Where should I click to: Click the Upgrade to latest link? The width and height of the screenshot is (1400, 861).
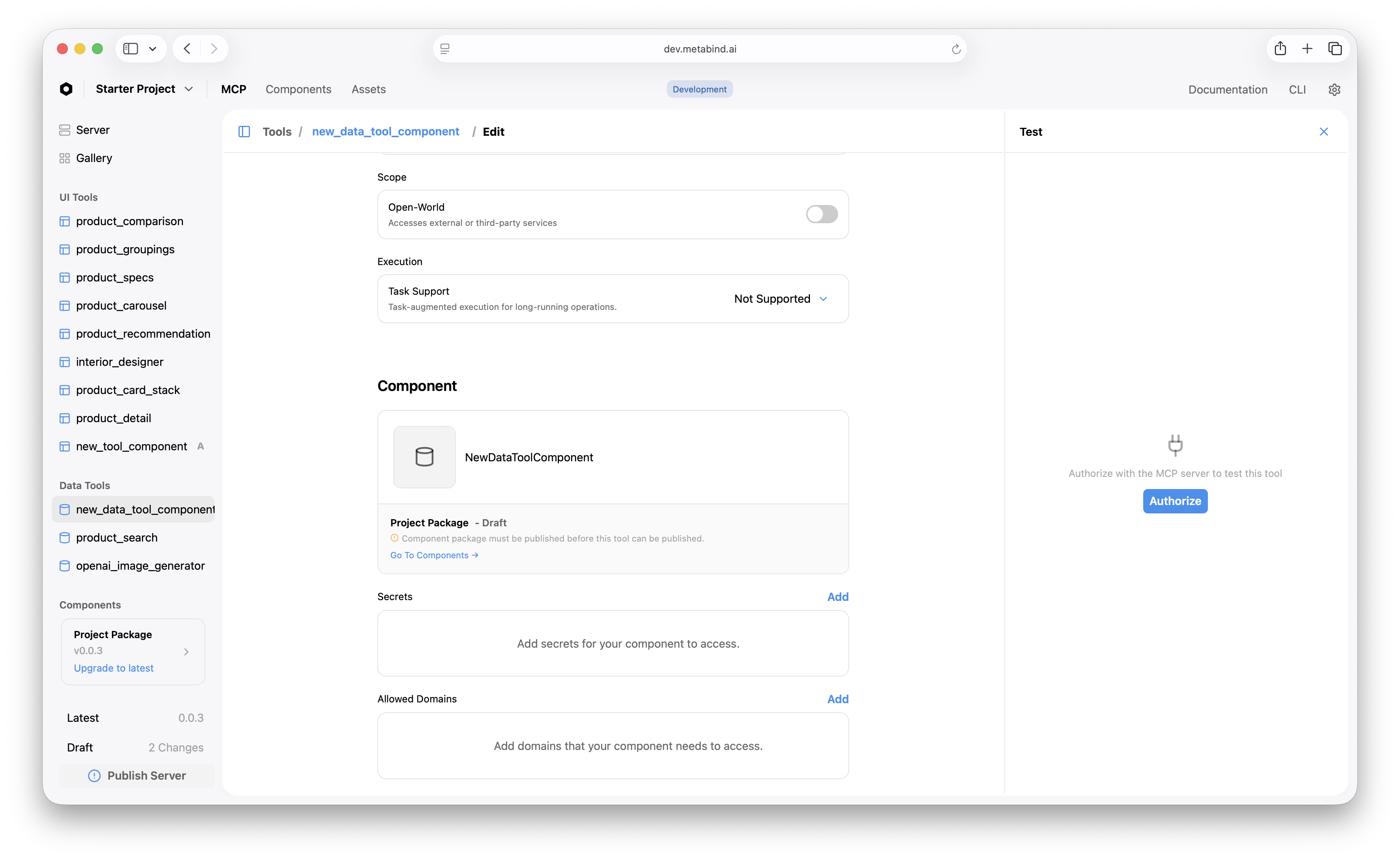[x=113, y=668]
